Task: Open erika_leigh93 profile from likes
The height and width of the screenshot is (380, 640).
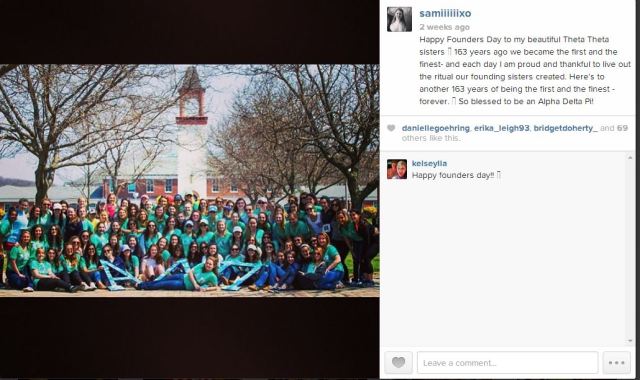Action: (502, 128)
